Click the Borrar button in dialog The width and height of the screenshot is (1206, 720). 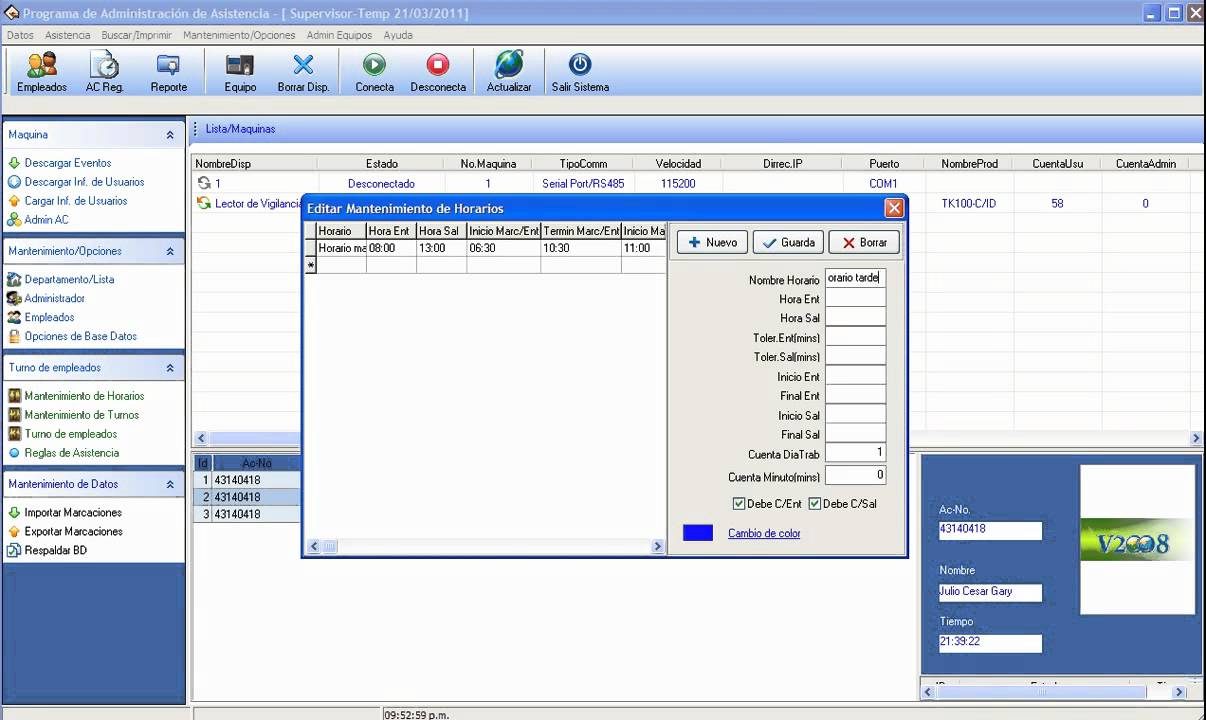pos(864,242)
